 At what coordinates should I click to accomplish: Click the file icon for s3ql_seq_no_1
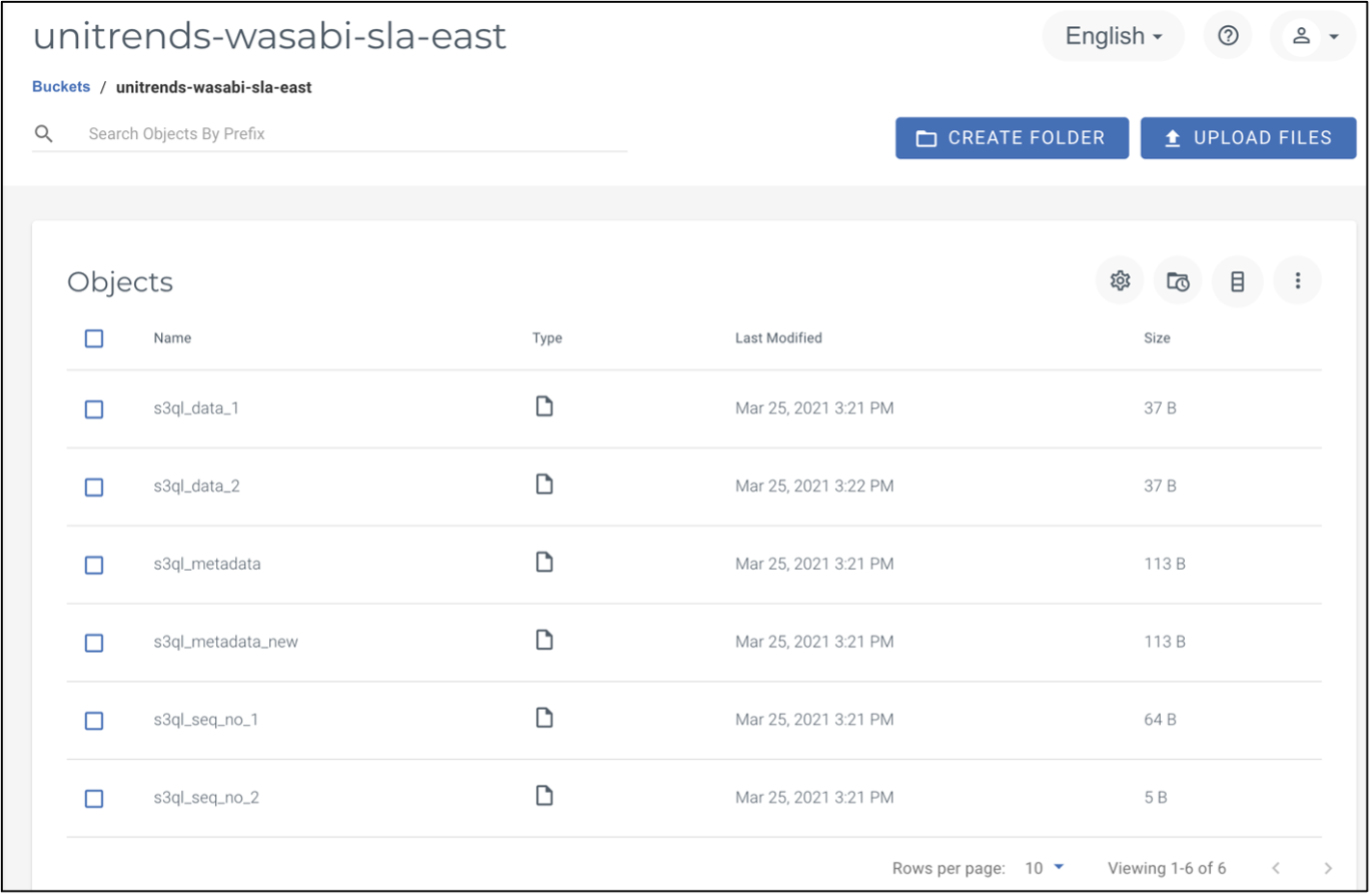pyautogui.click(x=545, y=719)
